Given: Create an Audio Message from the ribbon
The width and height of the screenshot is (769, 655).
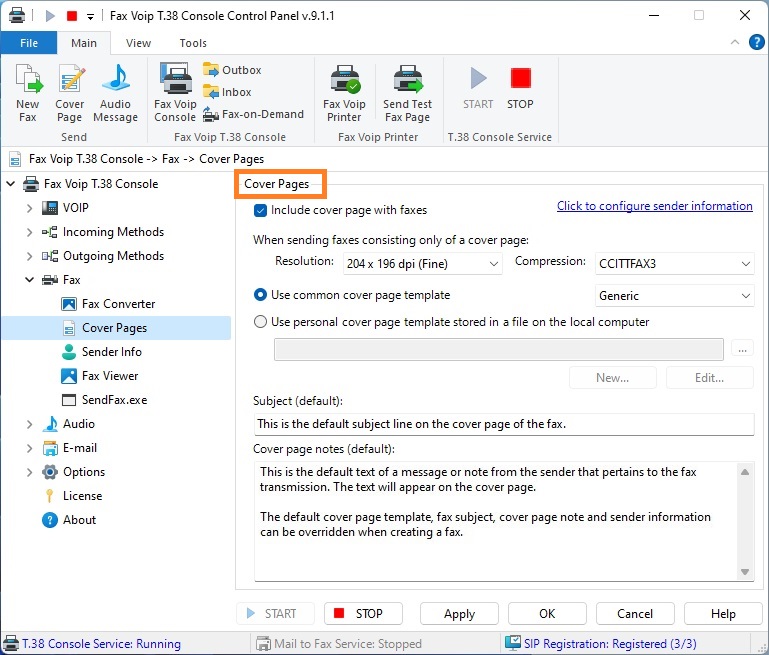Looking at the screenshot, I should [x=116, y=93].
